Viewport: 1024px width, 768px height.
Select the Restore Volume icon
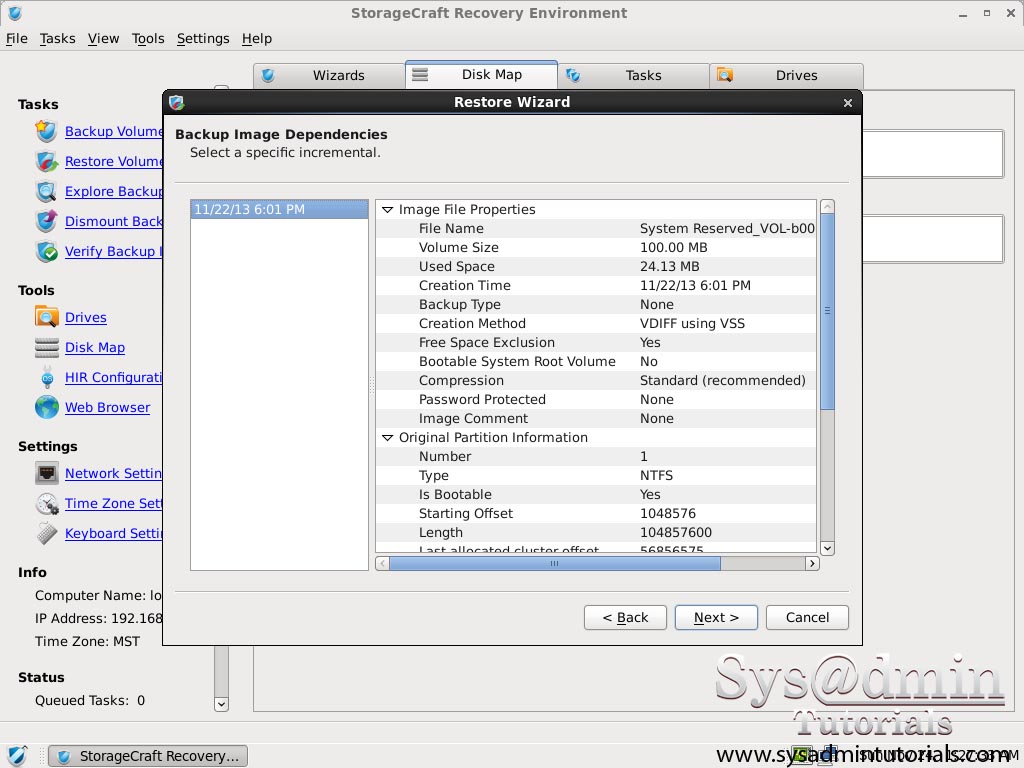(x=46, y=161)
